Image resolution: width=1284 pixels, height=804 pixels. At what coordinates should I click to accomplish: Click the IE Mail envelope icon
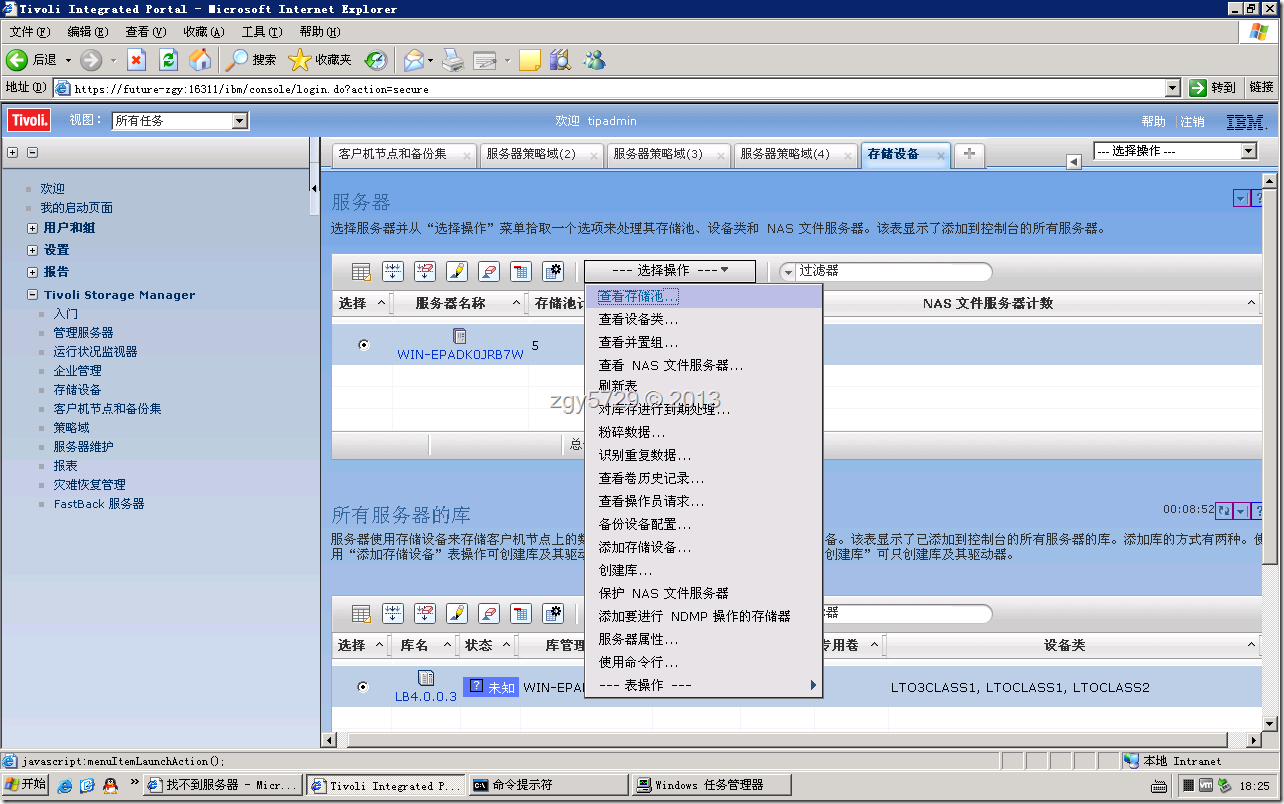click(x=414, y=60)
